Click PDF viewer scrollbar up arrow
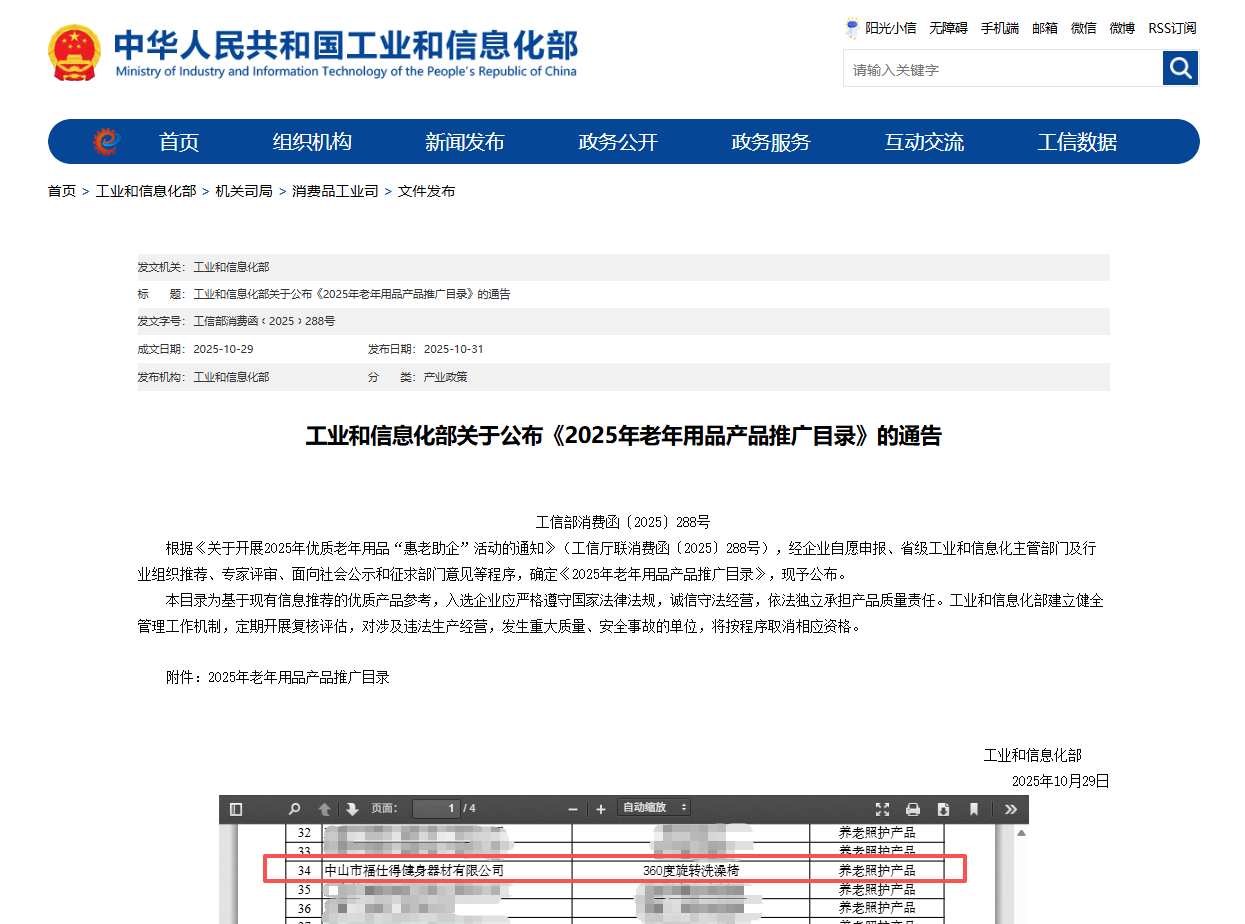Screen dimensions: 1245x924 [x=1021, y=832]
